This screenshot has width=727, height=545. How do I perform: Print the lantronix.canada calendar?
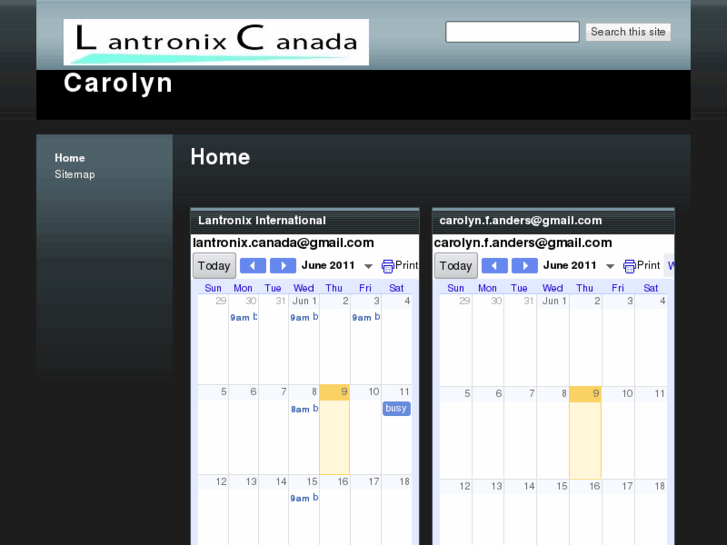click(x=400, y=266)
